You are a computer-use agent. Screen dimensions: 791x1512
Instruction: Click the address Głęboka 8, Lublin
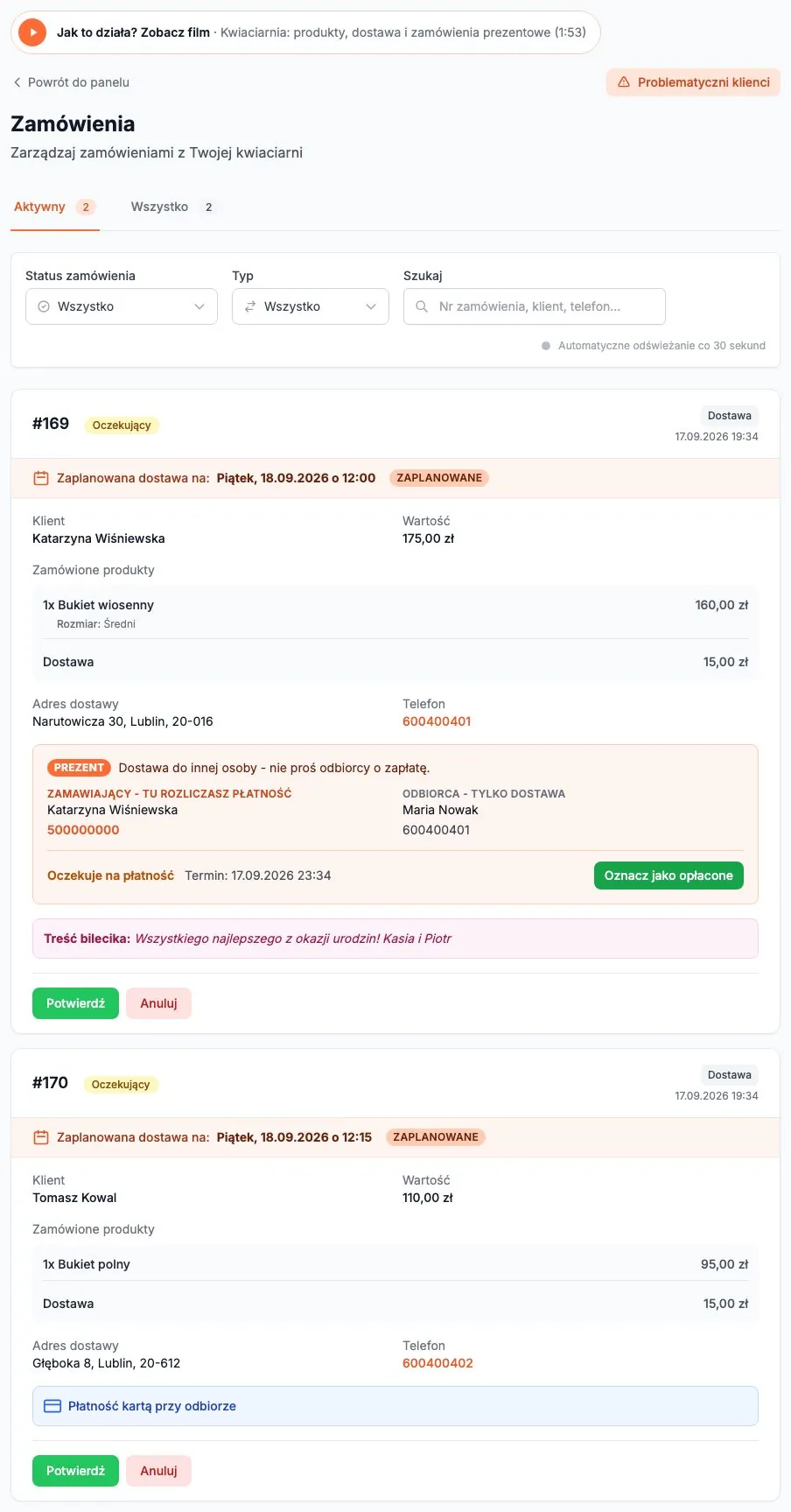[x=106, y=1363]
